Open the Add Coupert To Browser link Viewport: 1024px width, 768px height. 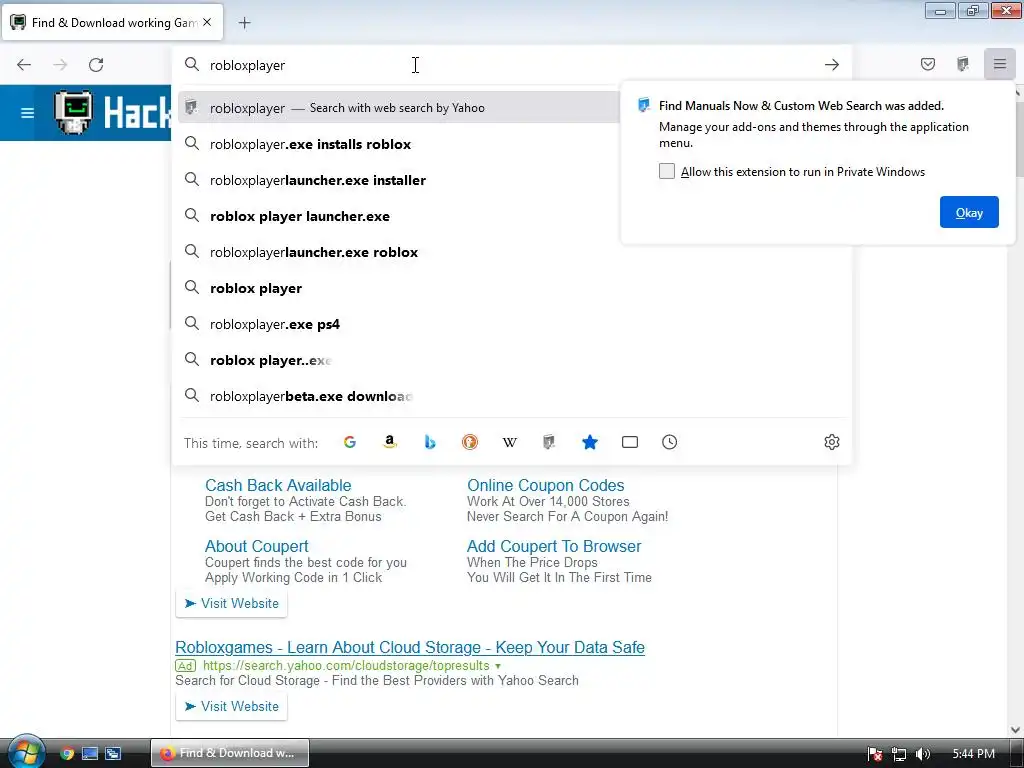pos(554,546)
